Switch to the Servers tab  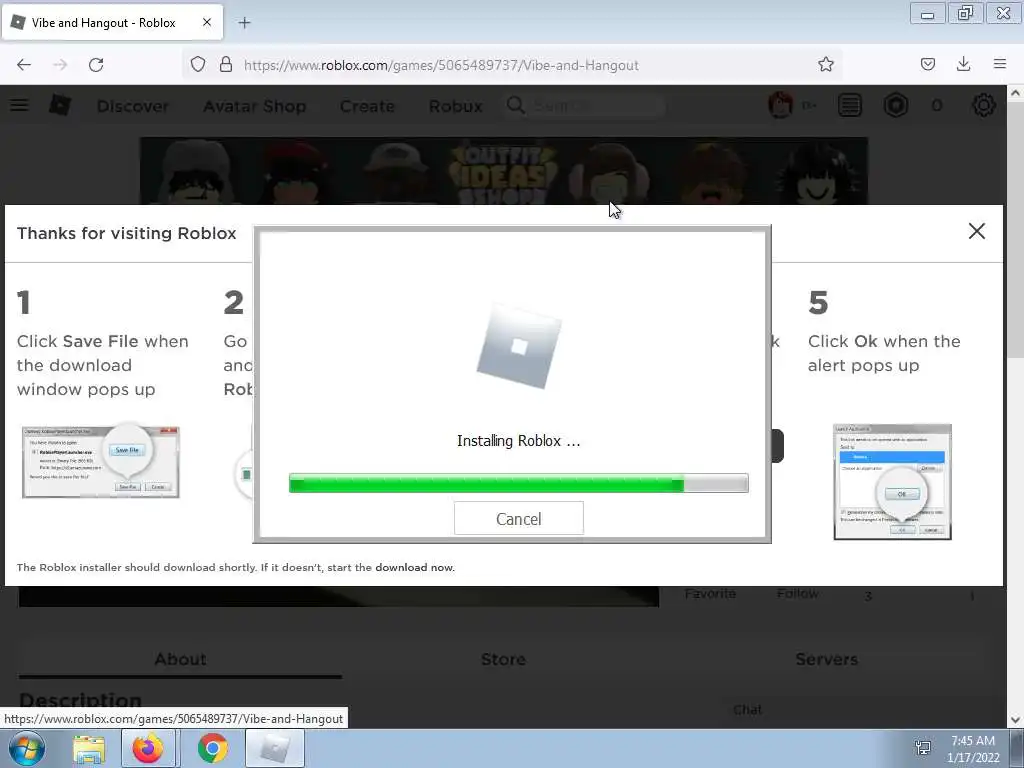click(826, 659)
